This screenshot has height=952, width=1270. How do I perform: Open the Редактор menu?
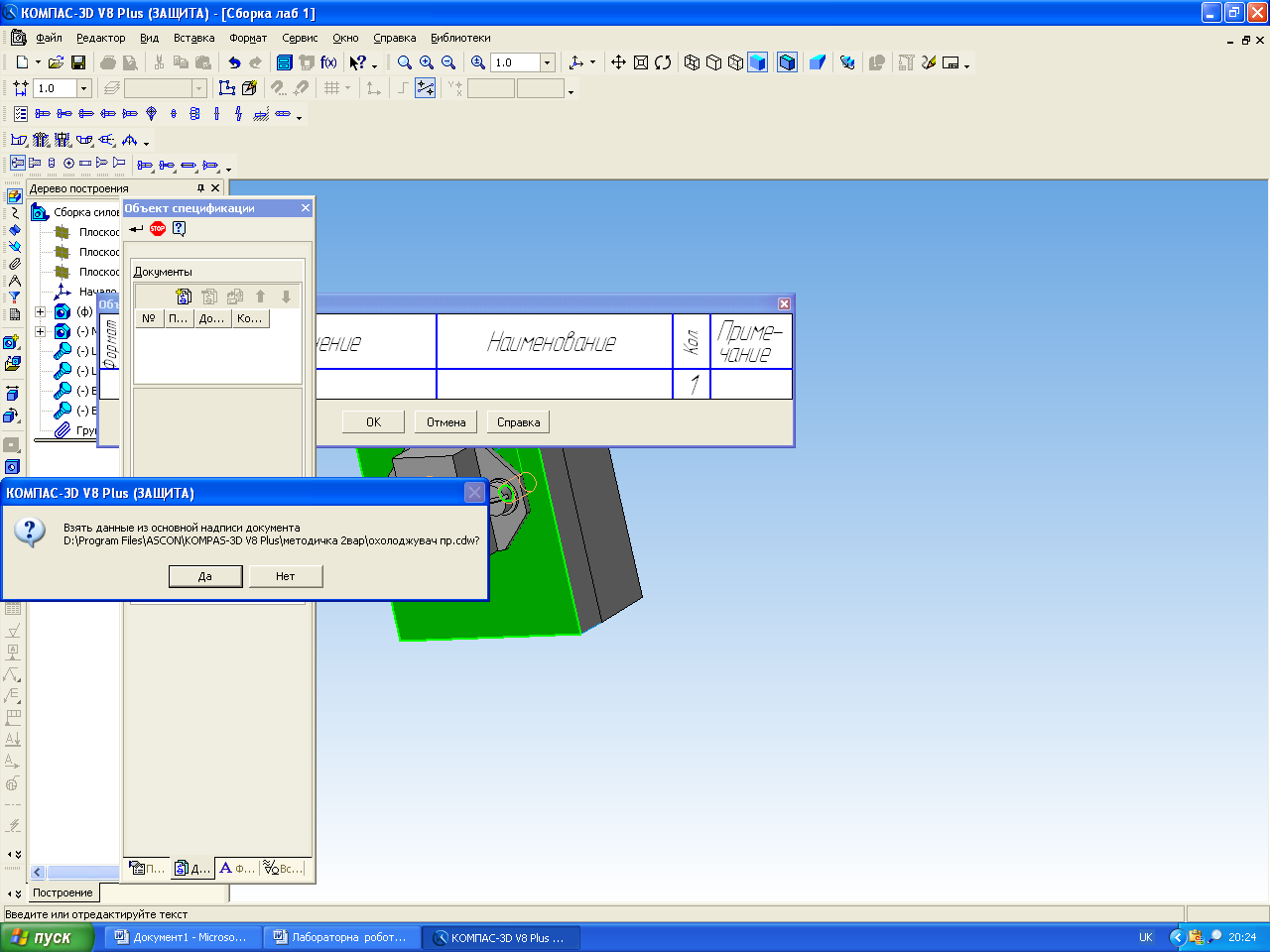101,38
